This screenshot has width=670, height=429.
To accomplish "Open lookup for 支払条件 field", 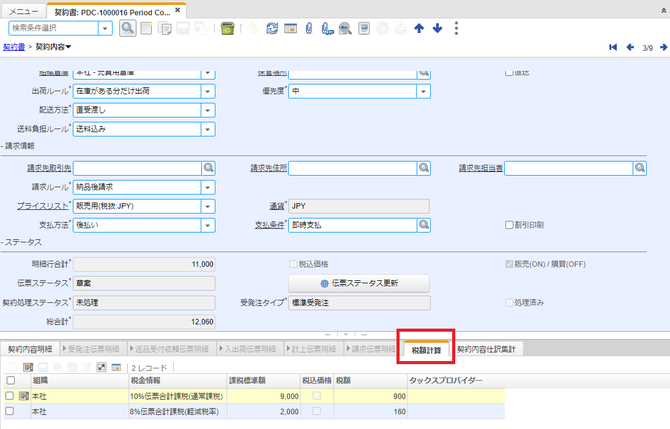I will coord(423,225).
